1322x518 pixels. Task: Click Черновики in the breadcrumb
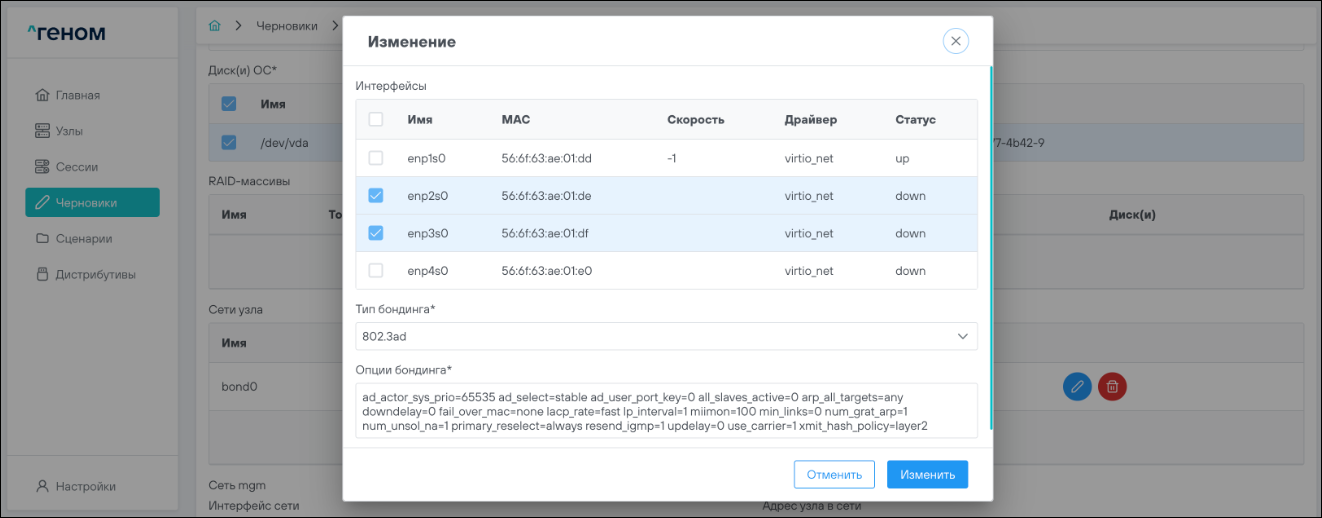284,25
